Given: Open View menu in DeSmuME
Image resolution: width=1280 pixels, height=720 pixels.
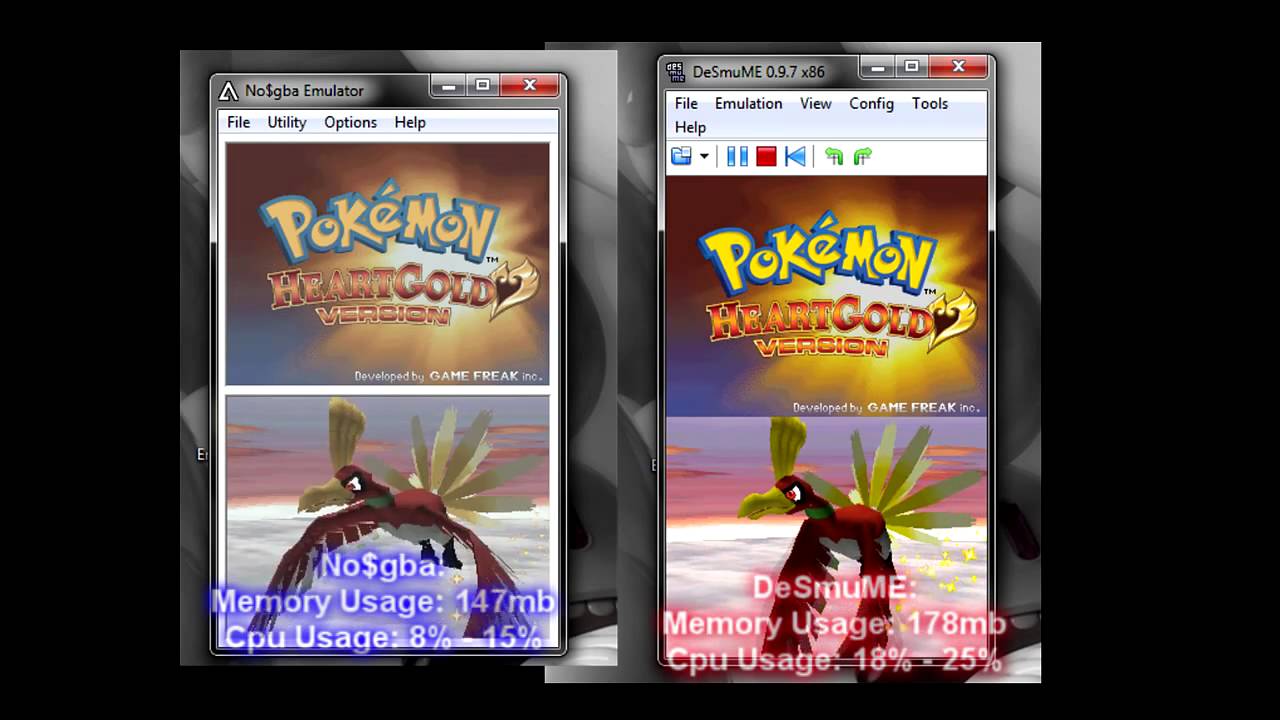Looking at the screenshot, I should pyautogui.click(x=816, y=103).
